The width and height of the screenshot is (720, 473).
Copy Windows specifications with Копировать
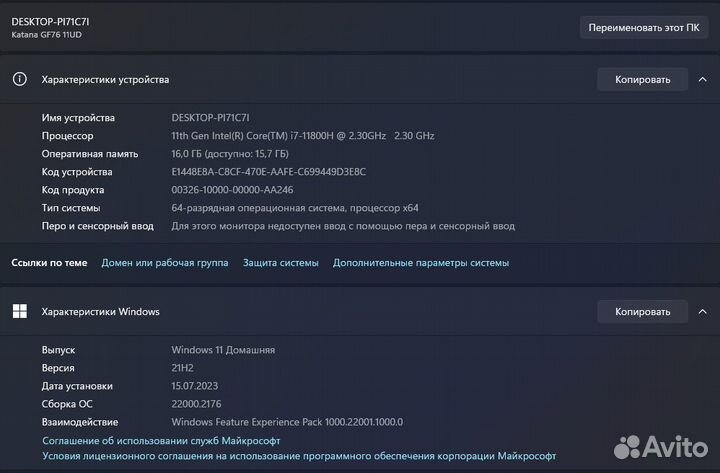pos(642,311)
